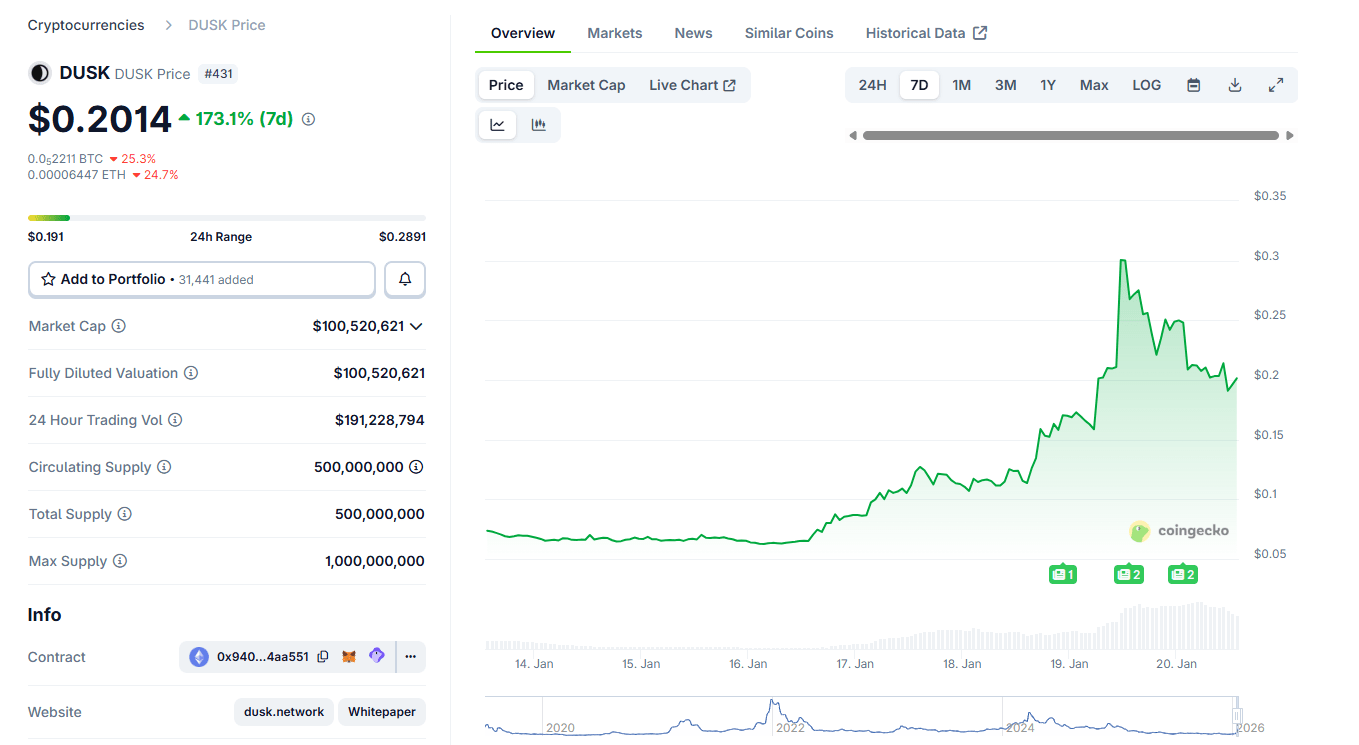This screenshot has height=745, width=1359.
Task: Click the horizontal chart scrollbar thumb
Action: click(1071, 136)
